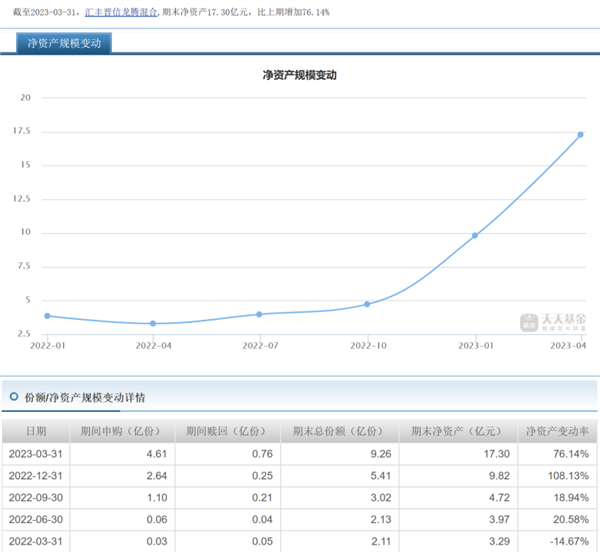Image resolution: width=600 pixels, height=552 pixels.
Task: Click the chart title 净资产规模变动
Action: [300, 75]
